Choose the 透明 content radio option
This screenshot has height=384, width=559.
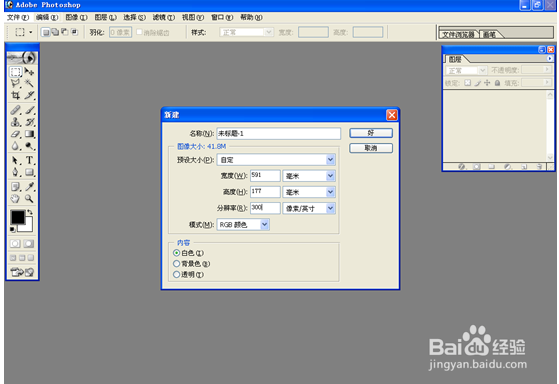(176, 275)
